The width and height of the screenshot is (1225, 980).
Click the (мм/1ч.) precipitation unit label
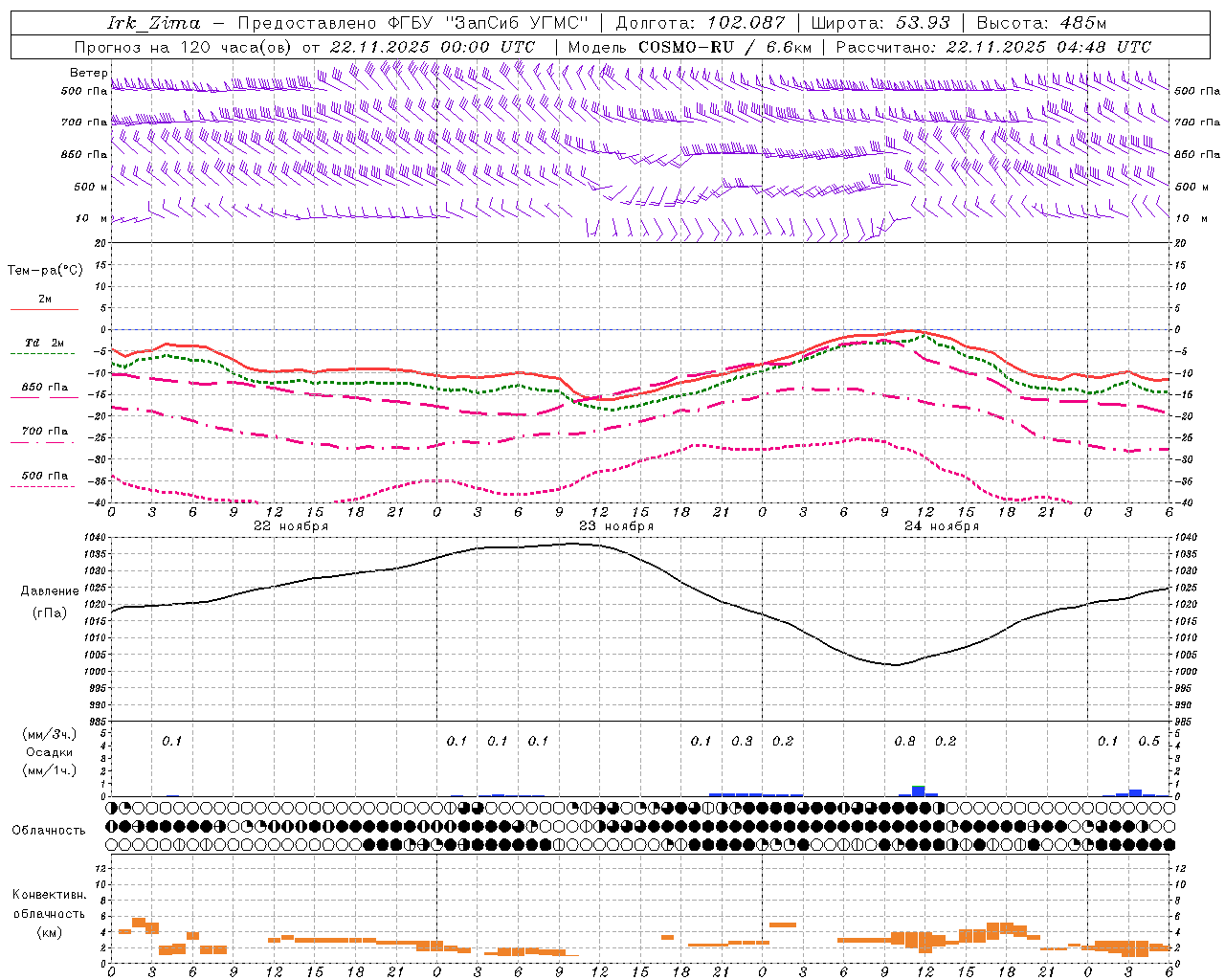pos(49,770)
